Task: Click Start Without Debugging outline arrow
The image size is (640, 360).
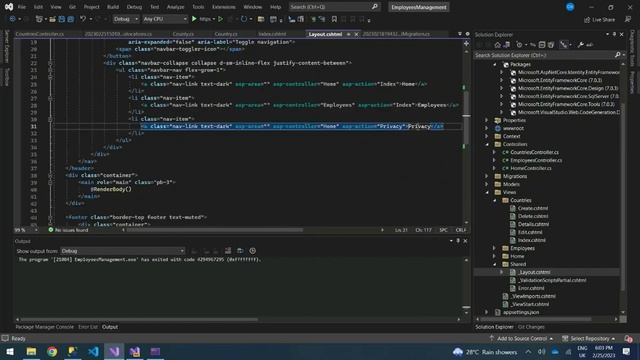Action: (x=220, y=19)
